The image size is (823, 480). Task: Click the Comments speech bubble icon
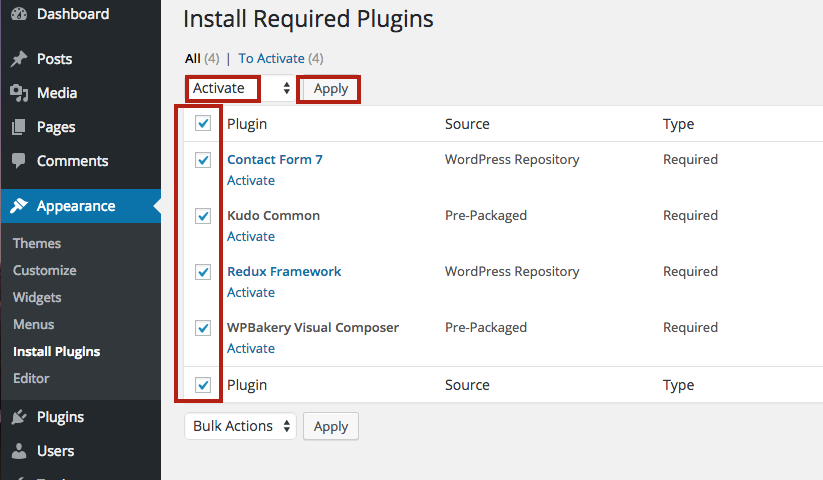(19, 161)
